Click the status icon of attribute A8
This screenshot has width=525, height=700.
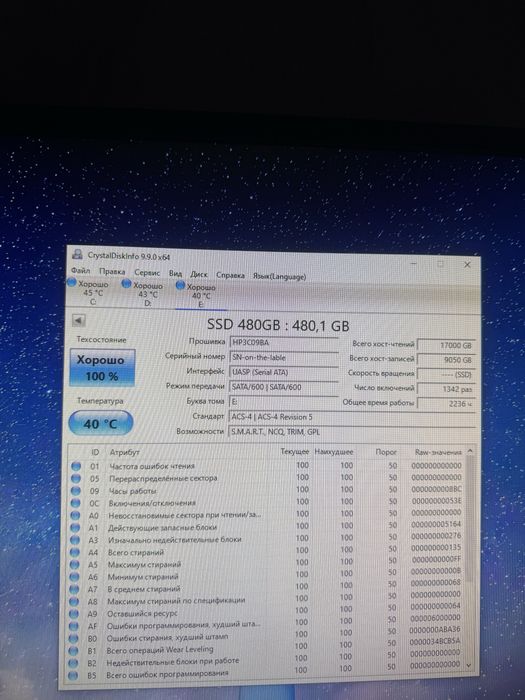(x=74, y=601)
